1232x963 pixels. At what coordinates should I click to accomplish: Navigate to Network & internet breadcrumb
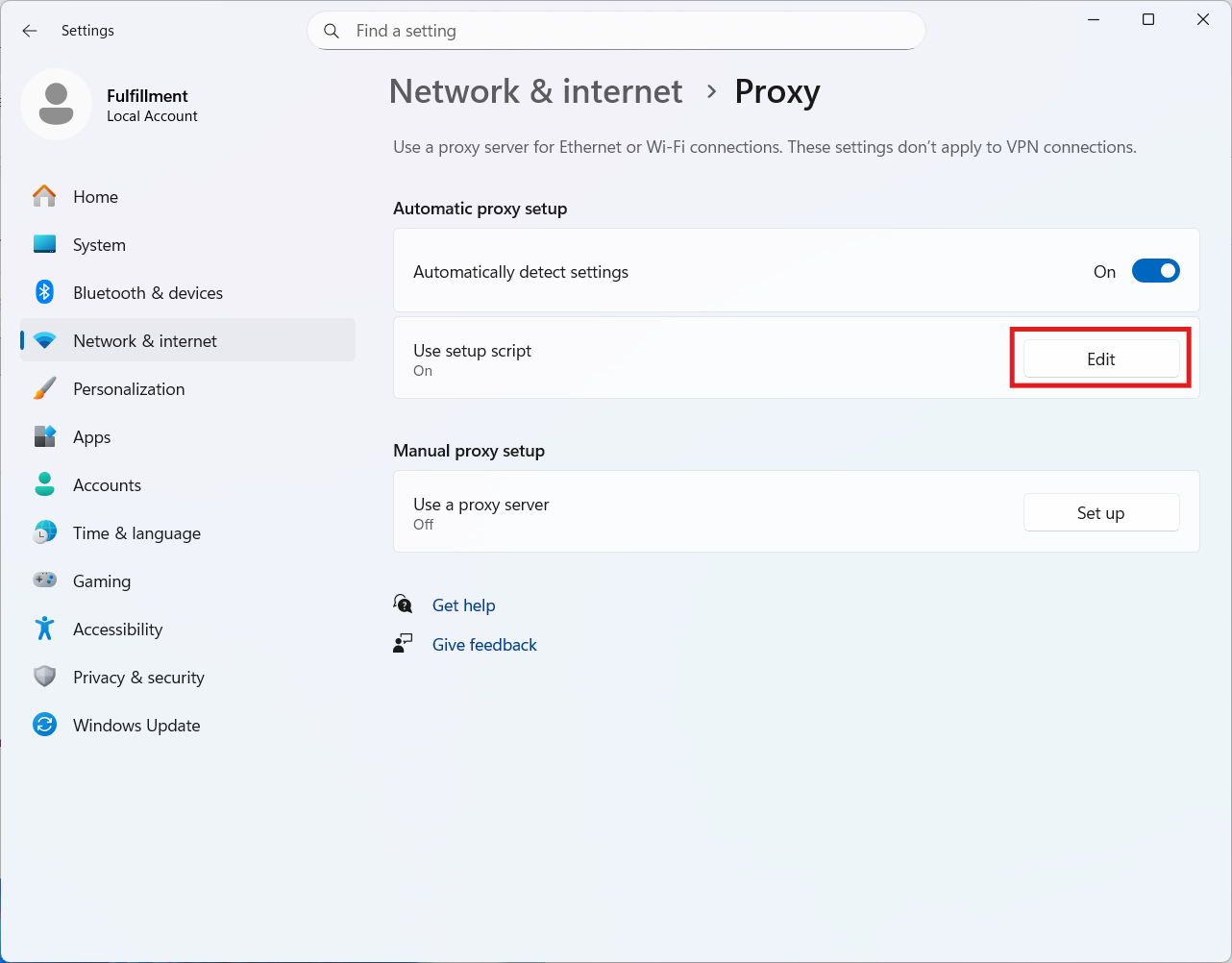click(535, 92)
